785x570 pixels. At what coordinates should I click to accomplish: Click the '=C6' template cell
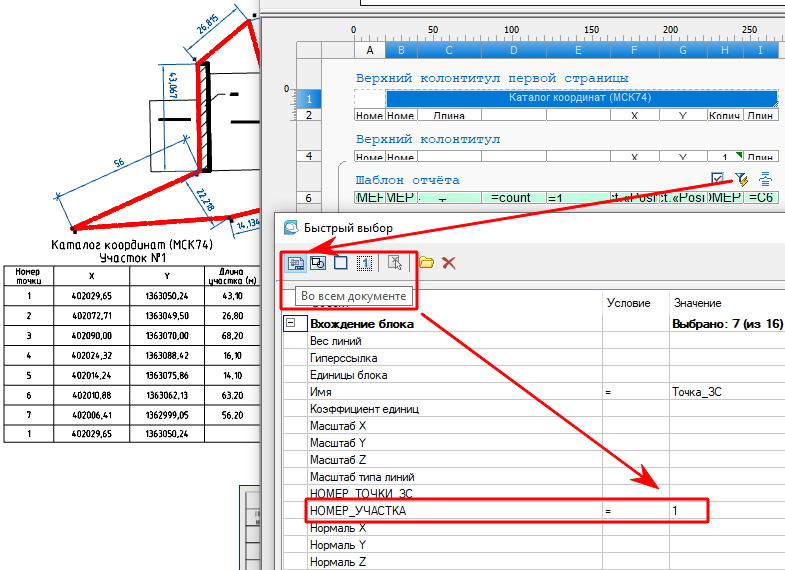pos(761,198)
